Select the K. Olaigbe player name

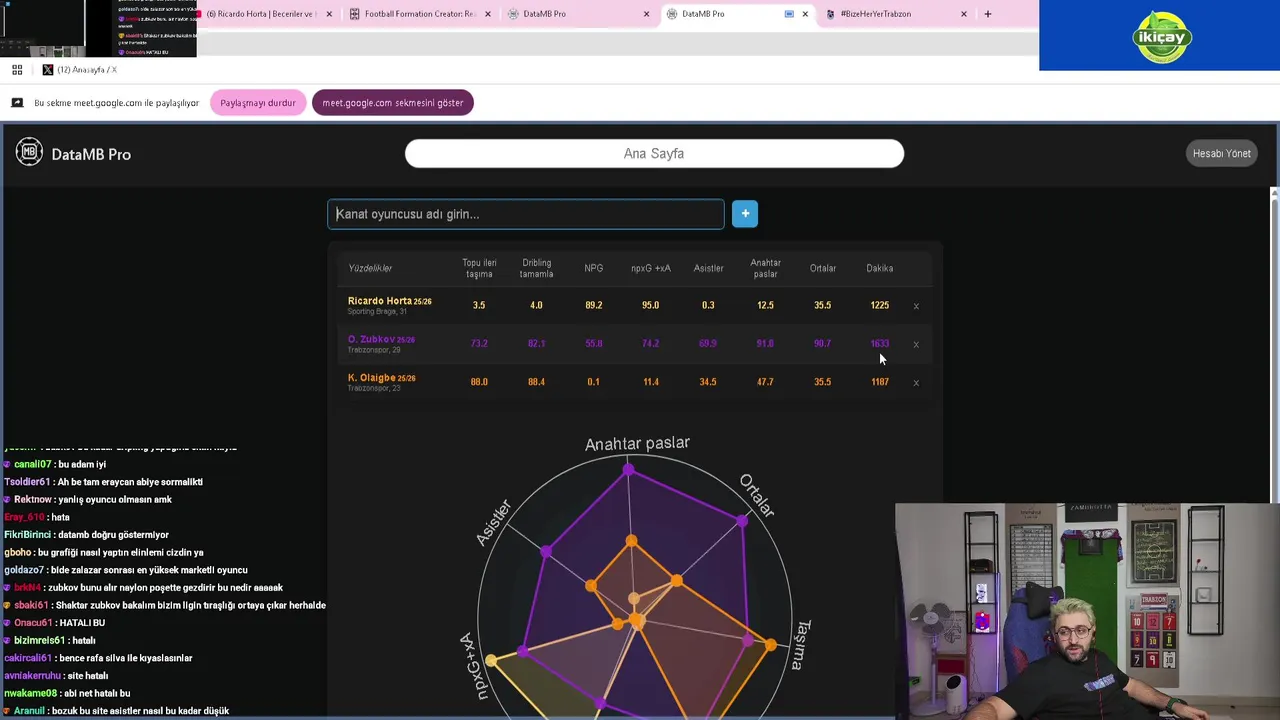(372, 378)
